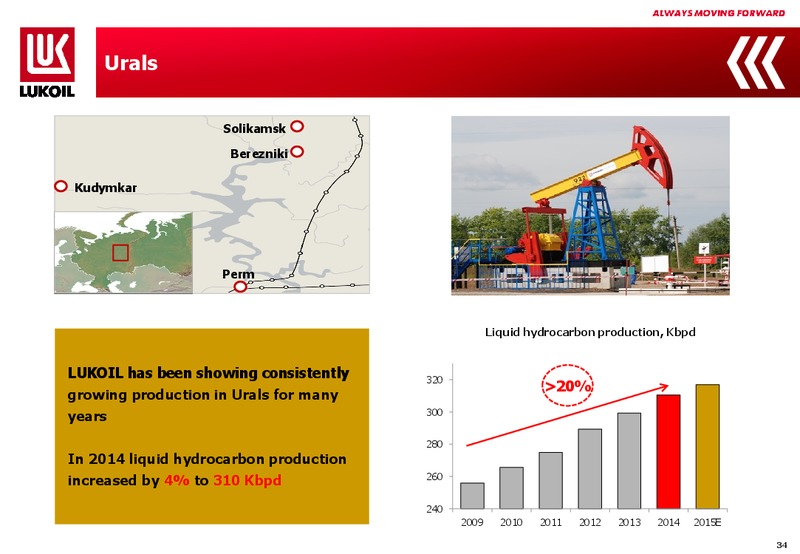
Task: Select the 2013 gray bar
Action: click(629, 461)
